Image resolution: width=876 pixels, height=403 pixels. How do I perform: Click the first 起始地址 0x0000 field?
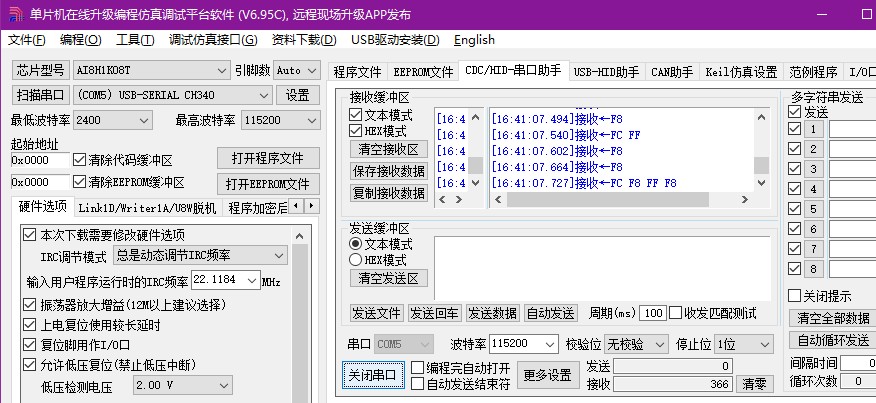40,160
